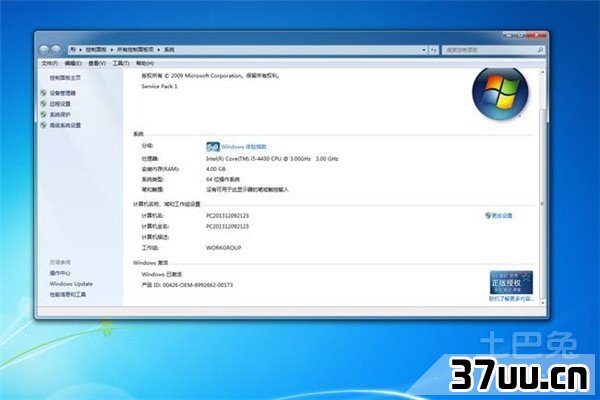This screenshot has height=400, width=600.
Task: Expand the arrow after 所有控制面板项 in breadcrumb
Action: (159, 50)
